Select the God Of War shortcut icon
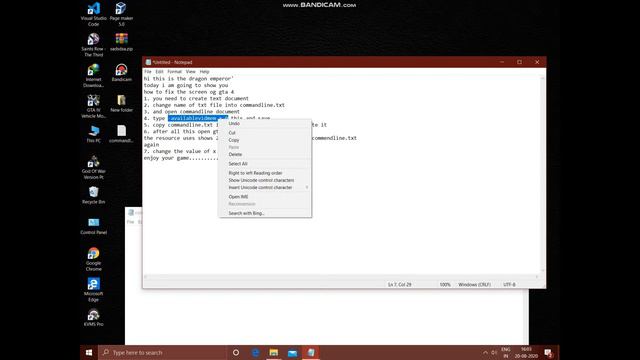Screen dimensions: 640x360 [x=93, y=167]
